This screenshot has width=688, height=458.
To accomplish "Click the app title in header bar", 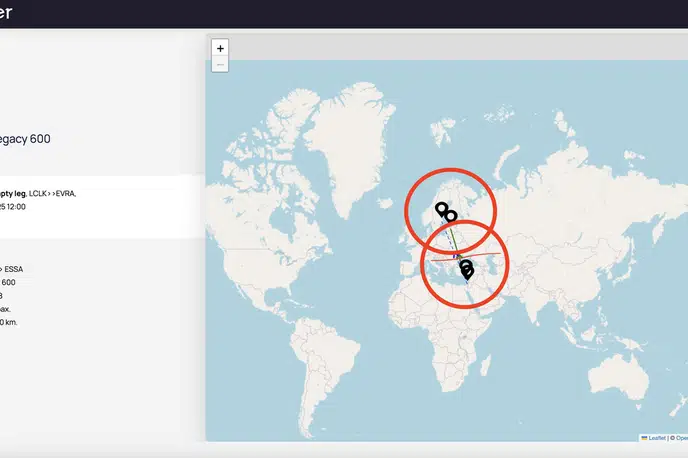I will (10, 14).
